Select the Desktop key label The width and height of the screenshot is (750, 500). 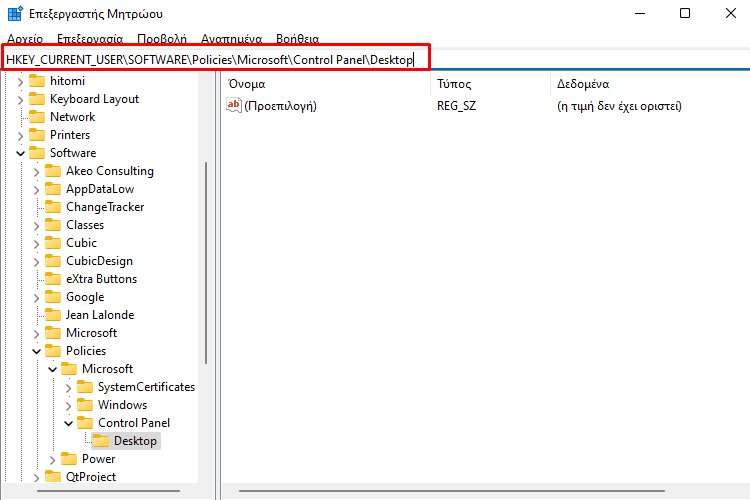point(135,441)
